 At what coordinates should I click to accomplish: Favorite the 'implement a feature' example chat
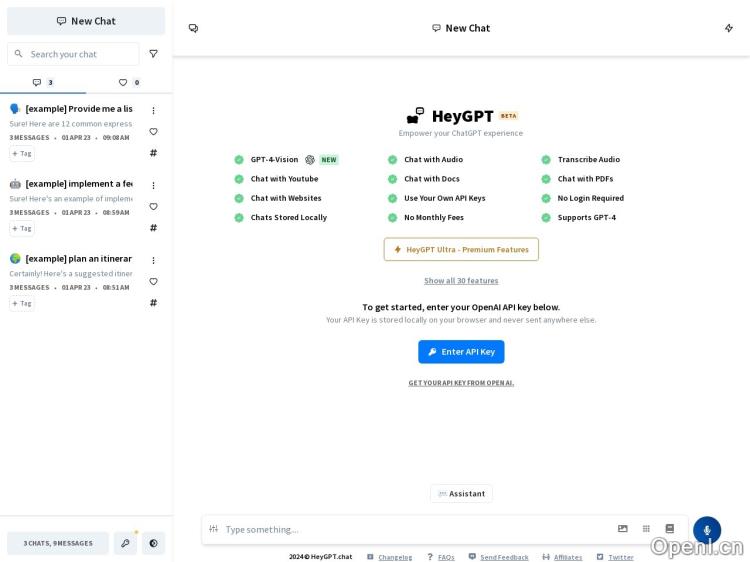pyautogui.click(x=153, y=207)
